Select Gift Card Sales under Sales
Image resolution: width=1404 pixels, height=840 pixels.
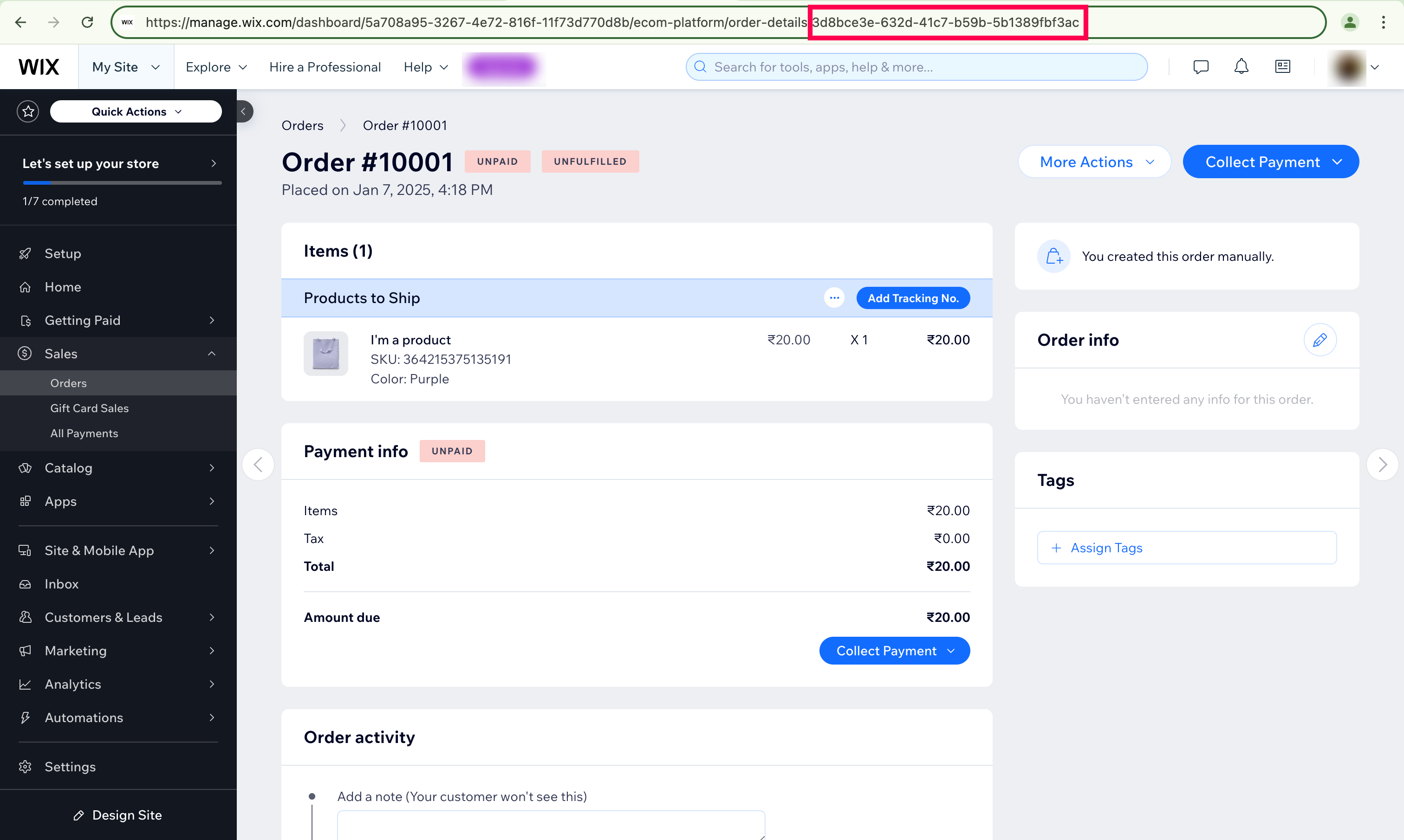[x=118, y=408]
